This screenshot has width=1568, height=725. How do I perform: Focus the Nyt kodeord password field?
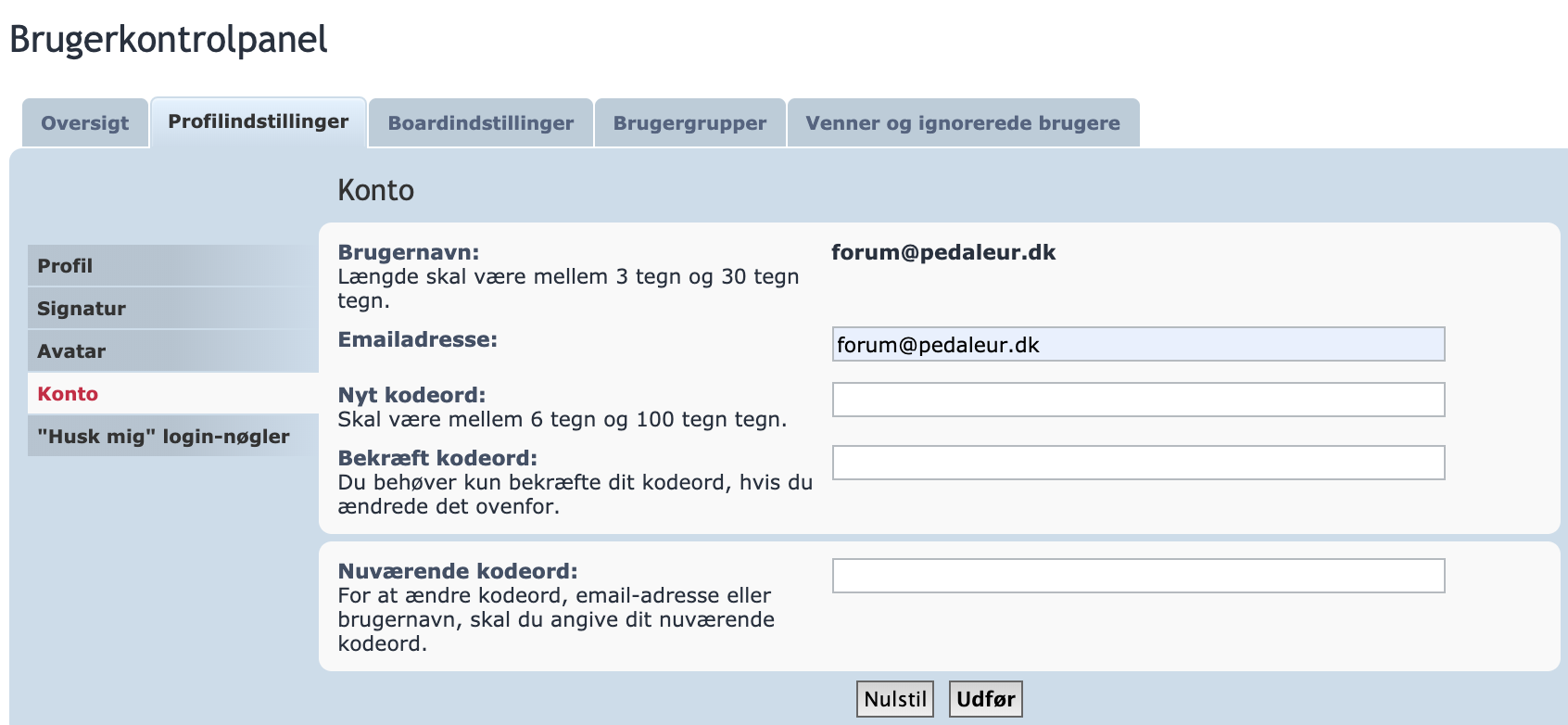click(x=1138, y=400)
